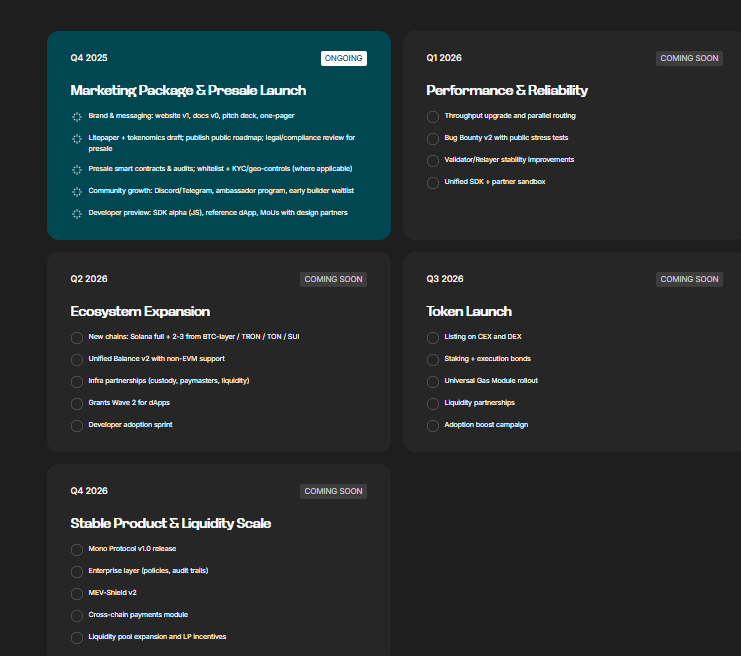Click the text 'Throughput upgrade and parallel routing'
Viewport: 741px width, 656px height.
(x=510, y=116)
